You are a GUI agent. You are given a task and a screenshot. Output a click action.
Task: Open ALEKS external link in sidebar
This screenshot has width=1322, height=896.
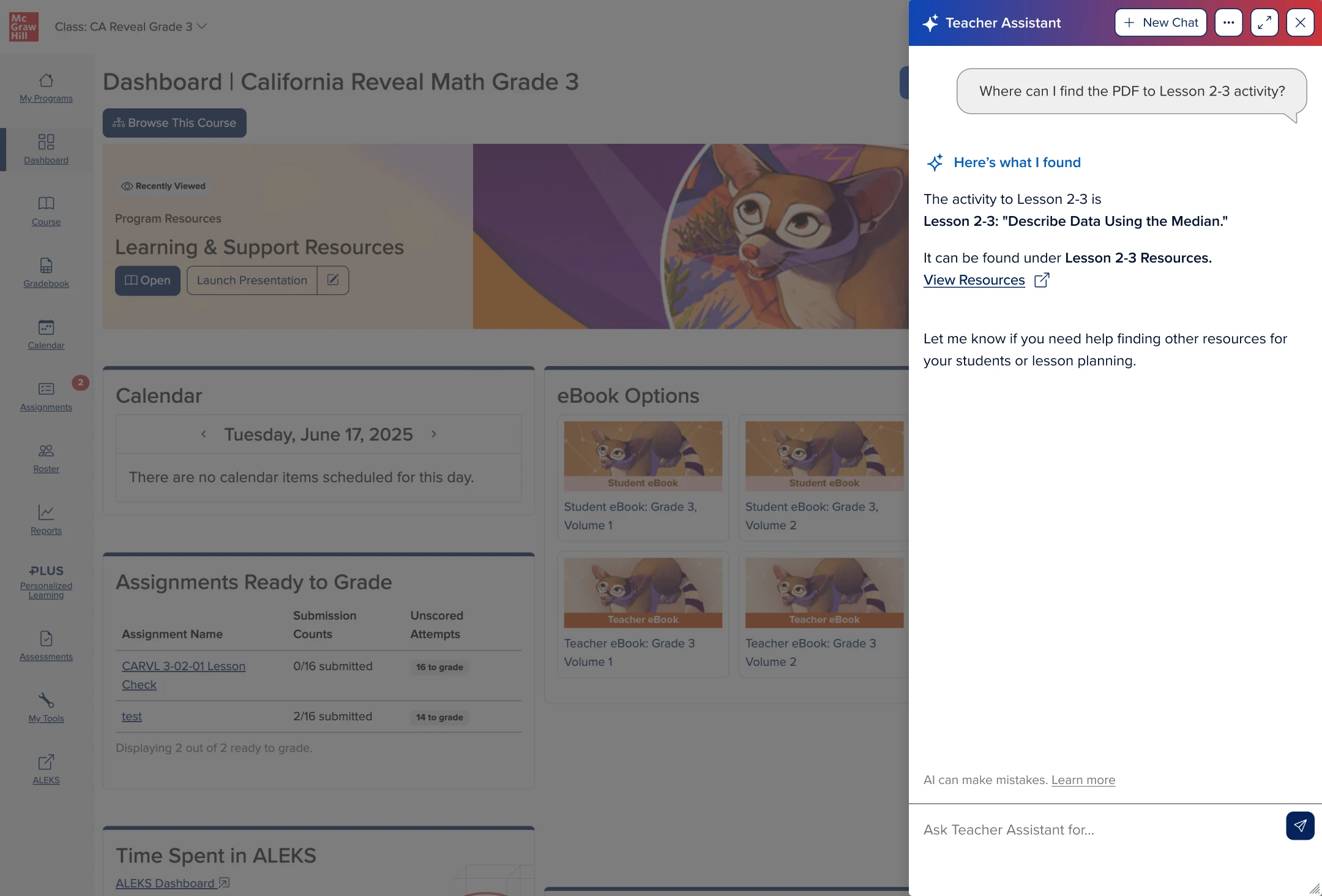coord(46,769)
